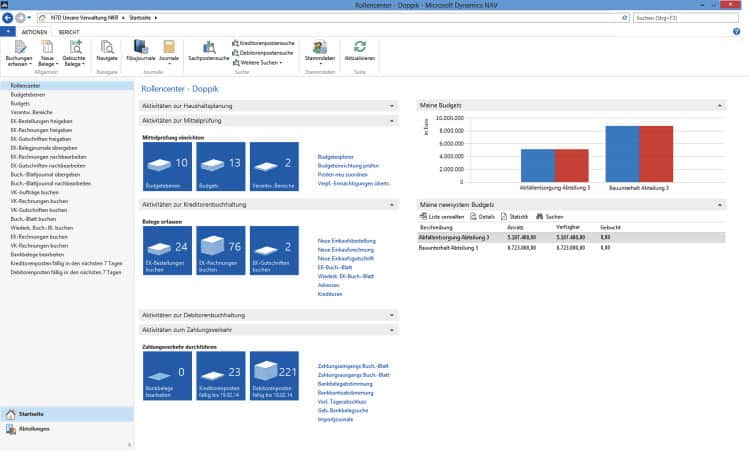Open Kreditorenposten fällig tile showing 23

tap(221, 376)
